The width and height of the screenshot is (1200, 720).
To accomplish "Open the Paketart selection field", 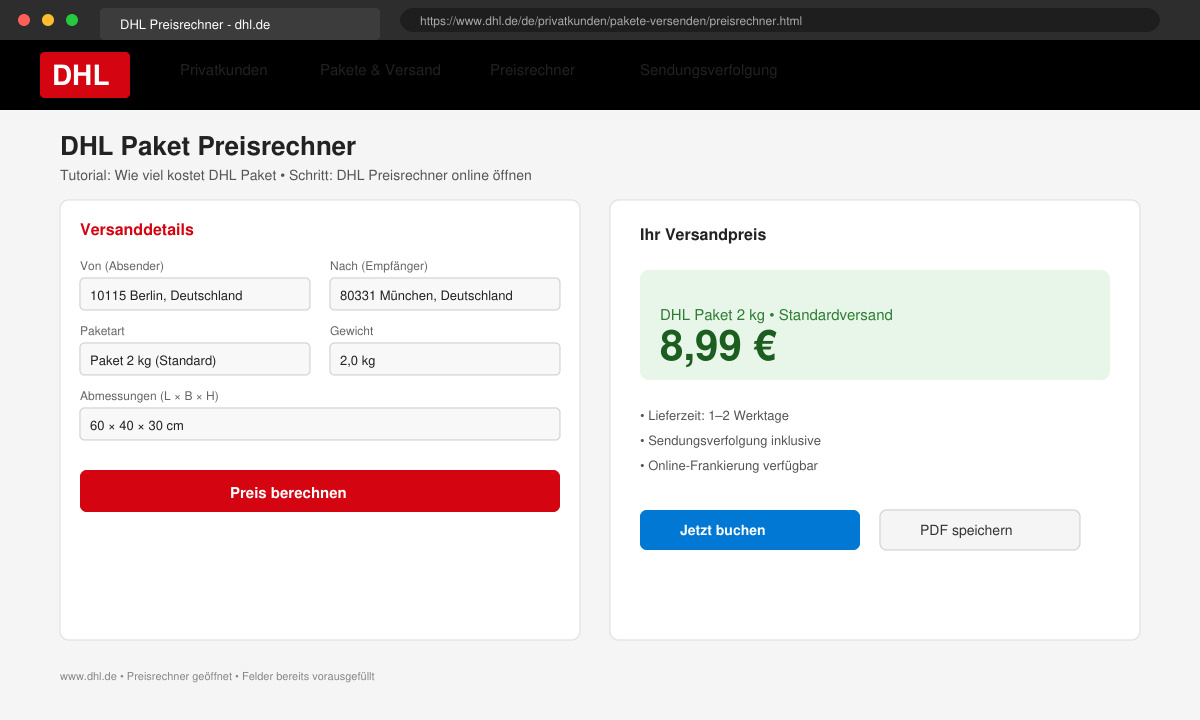I will click(195, 359).
